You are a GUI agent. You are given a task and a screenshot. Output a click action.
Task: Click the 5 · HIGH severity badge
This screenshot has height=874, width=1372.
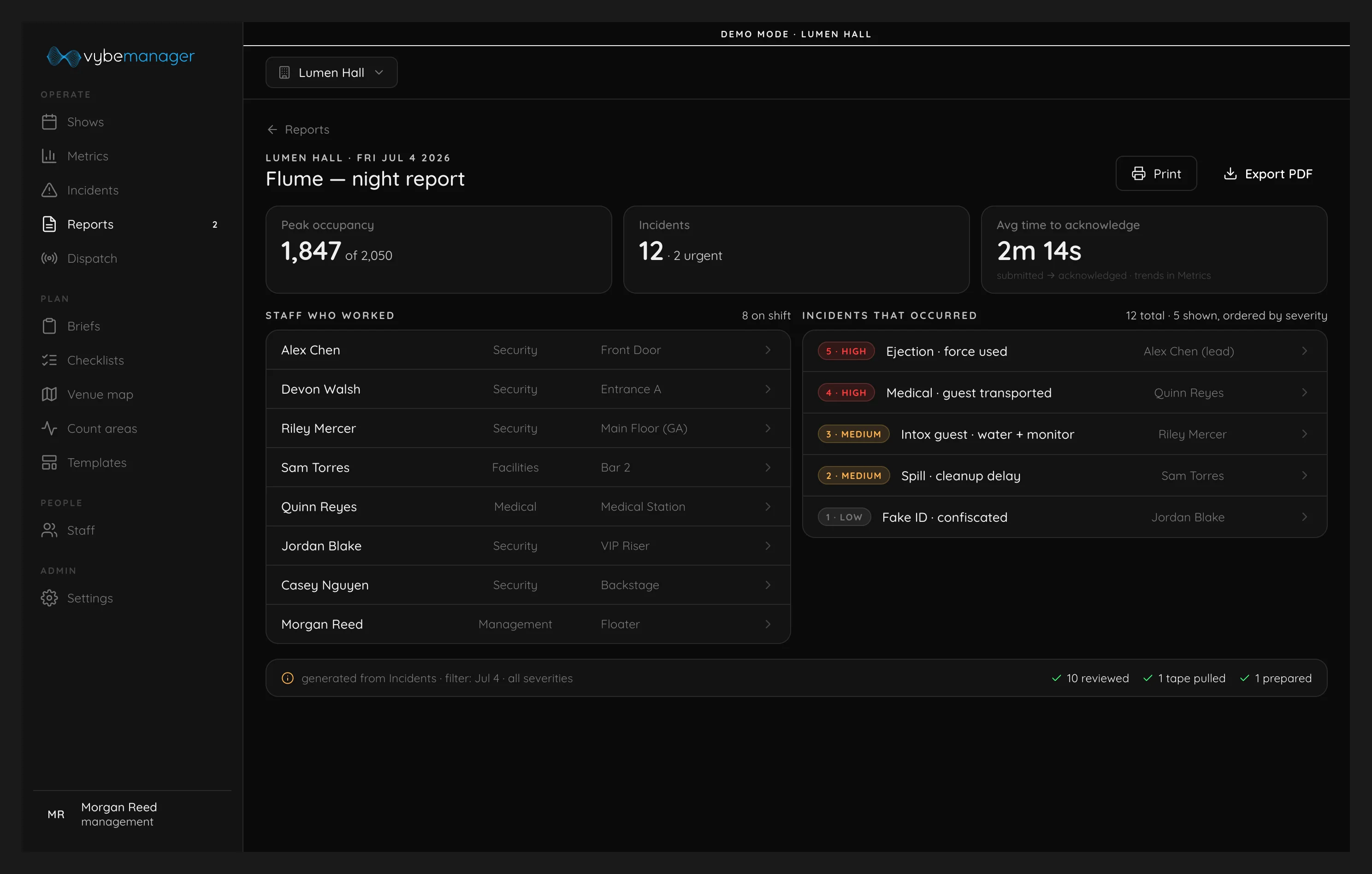point(846,351)
